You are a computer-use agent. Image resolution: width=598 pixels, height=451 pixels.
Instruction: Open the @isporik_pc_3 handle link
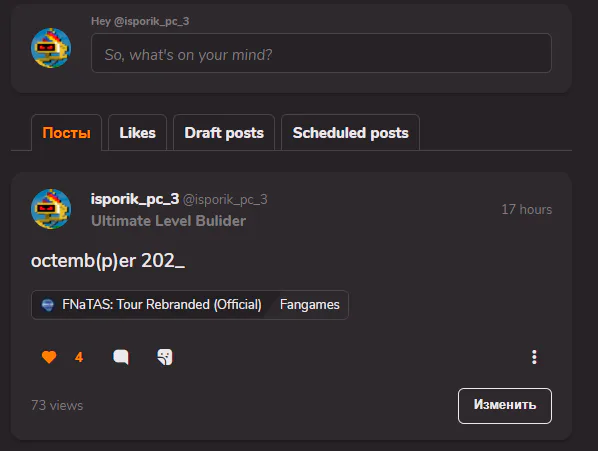tap(225, 199)
